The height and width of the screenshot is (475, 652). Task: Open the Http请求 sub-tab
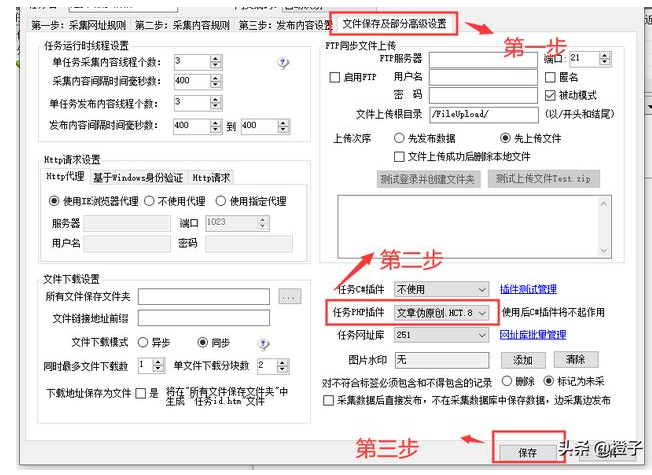tap(211, 178)
